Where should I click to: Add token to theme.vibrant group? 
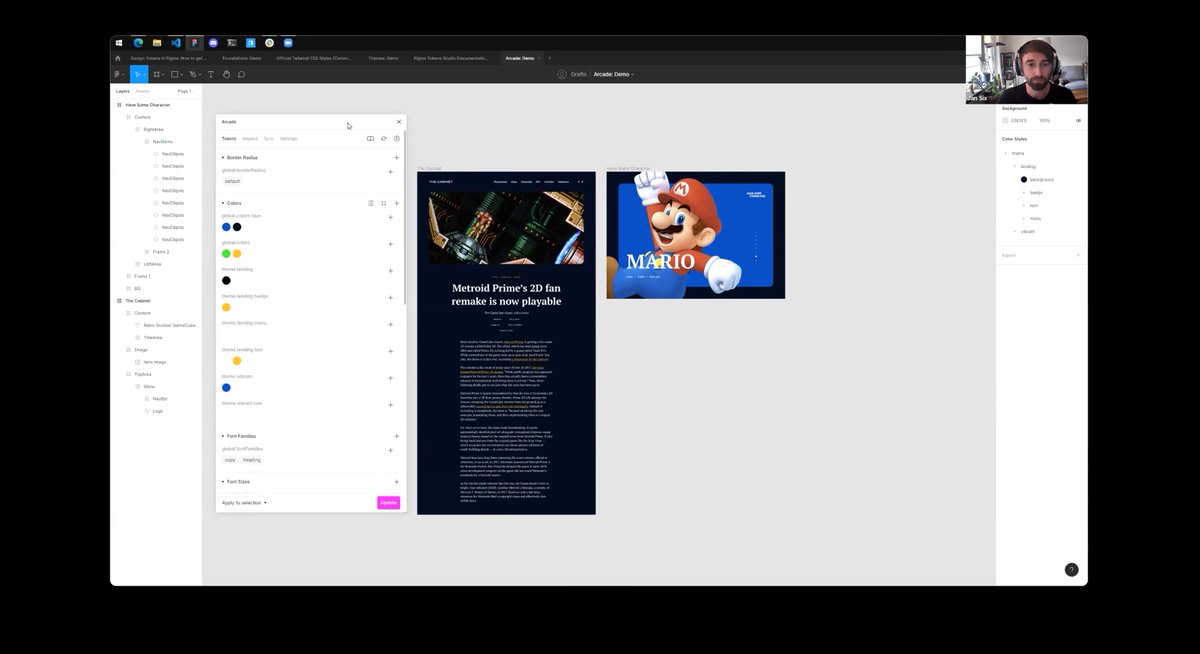(x=390, y=378)
